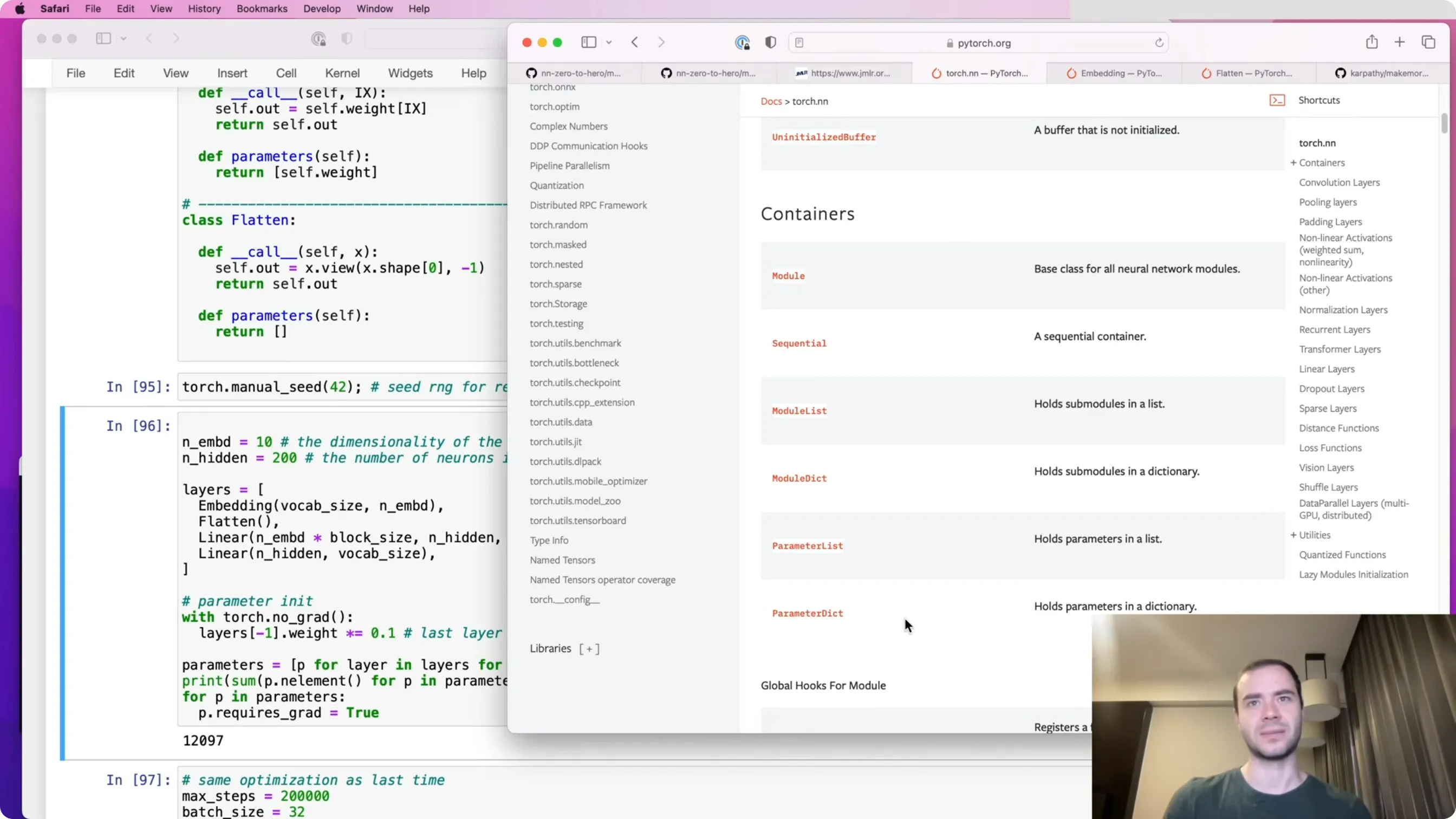Click the Docs breadcrumb link
Screen dimensions: 1456x819
point(771,101)
